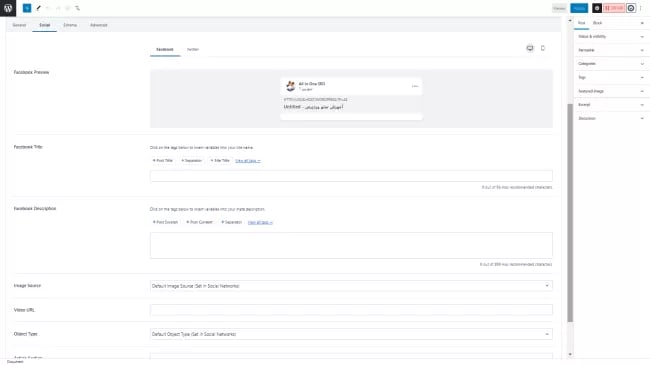Open View all tags link for Facebook Title
650x365 pixels.
tap(247, 161)
